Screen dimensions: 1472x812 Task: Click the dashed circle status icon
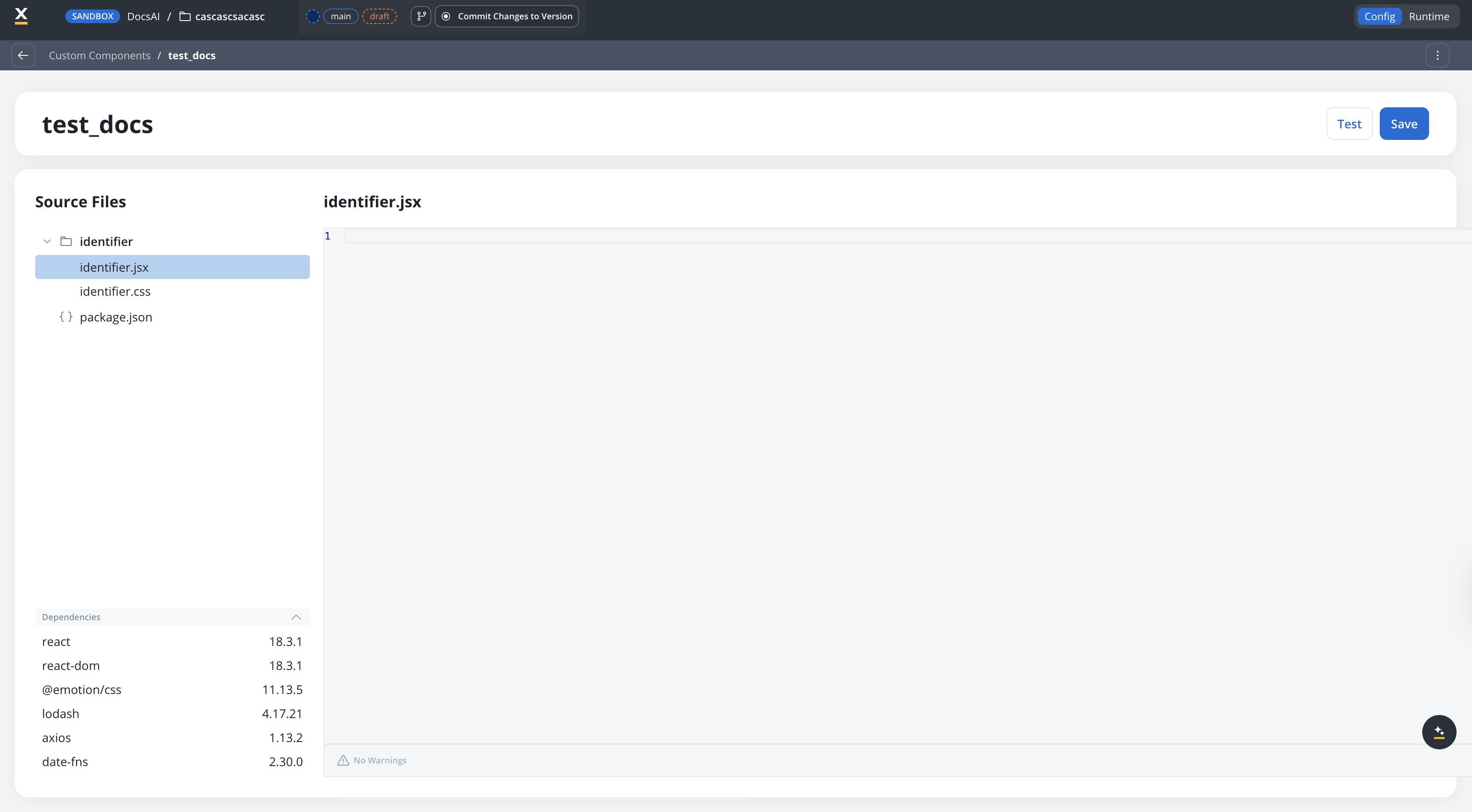(312, 16)
